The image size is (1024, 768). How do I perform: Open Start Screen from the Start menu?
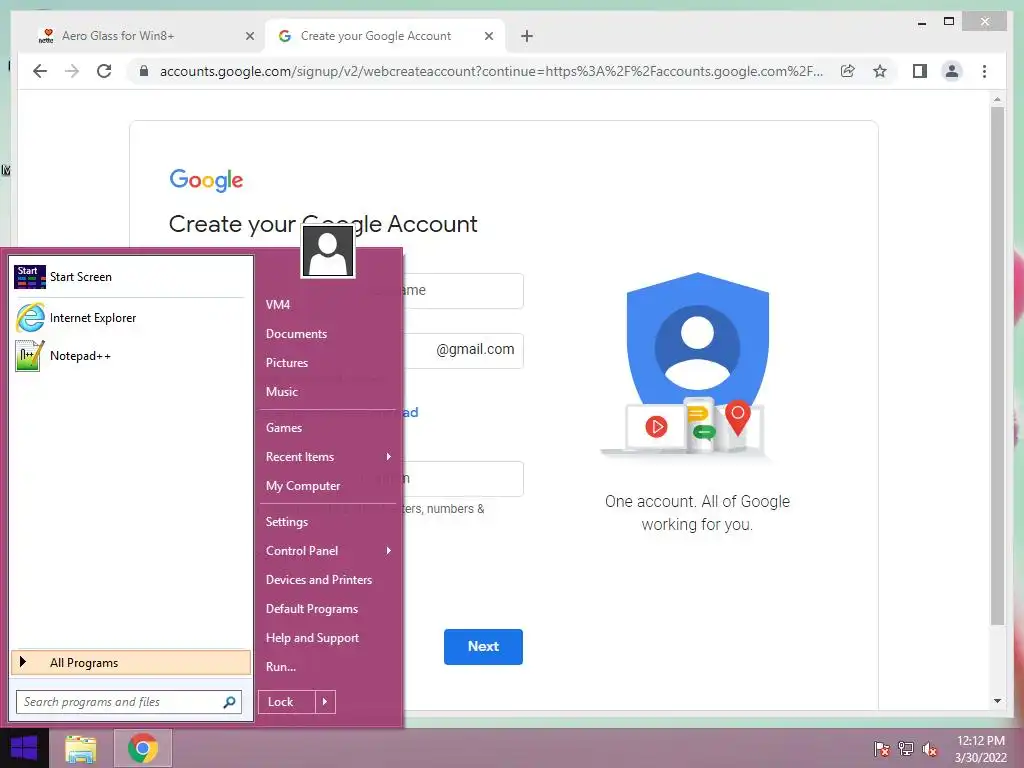click(129, 277)
